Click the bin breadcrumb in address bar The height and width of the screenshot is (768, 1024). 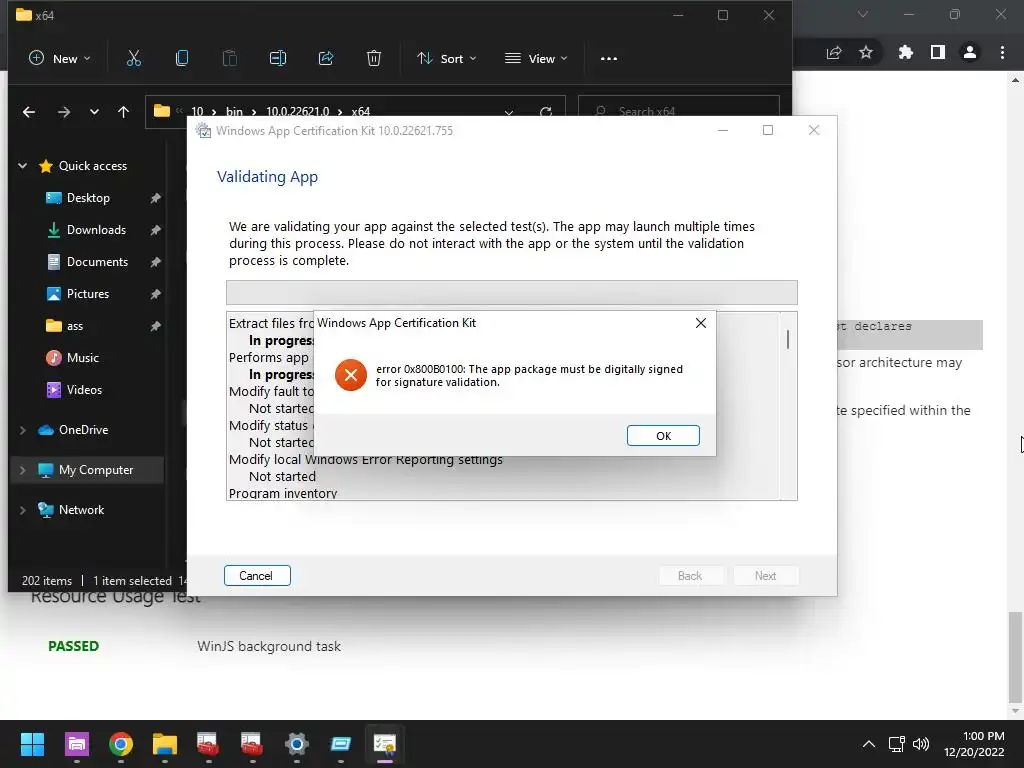[x=234, y=112]
